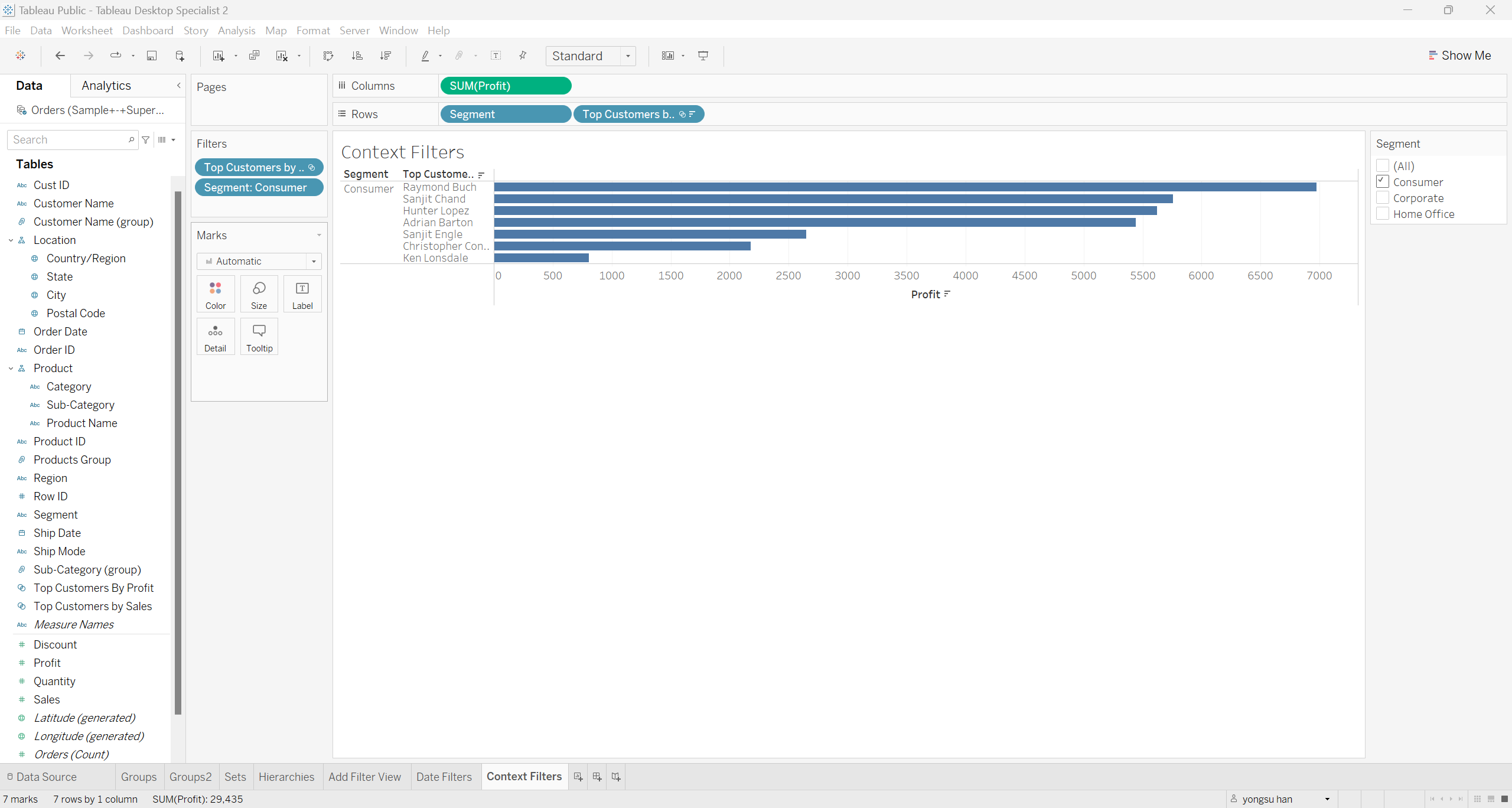Image resolution: width=1512 pixels, height=808 pixels.
Task: Click the Save icon in the toolbar
Action: point(152,56)
